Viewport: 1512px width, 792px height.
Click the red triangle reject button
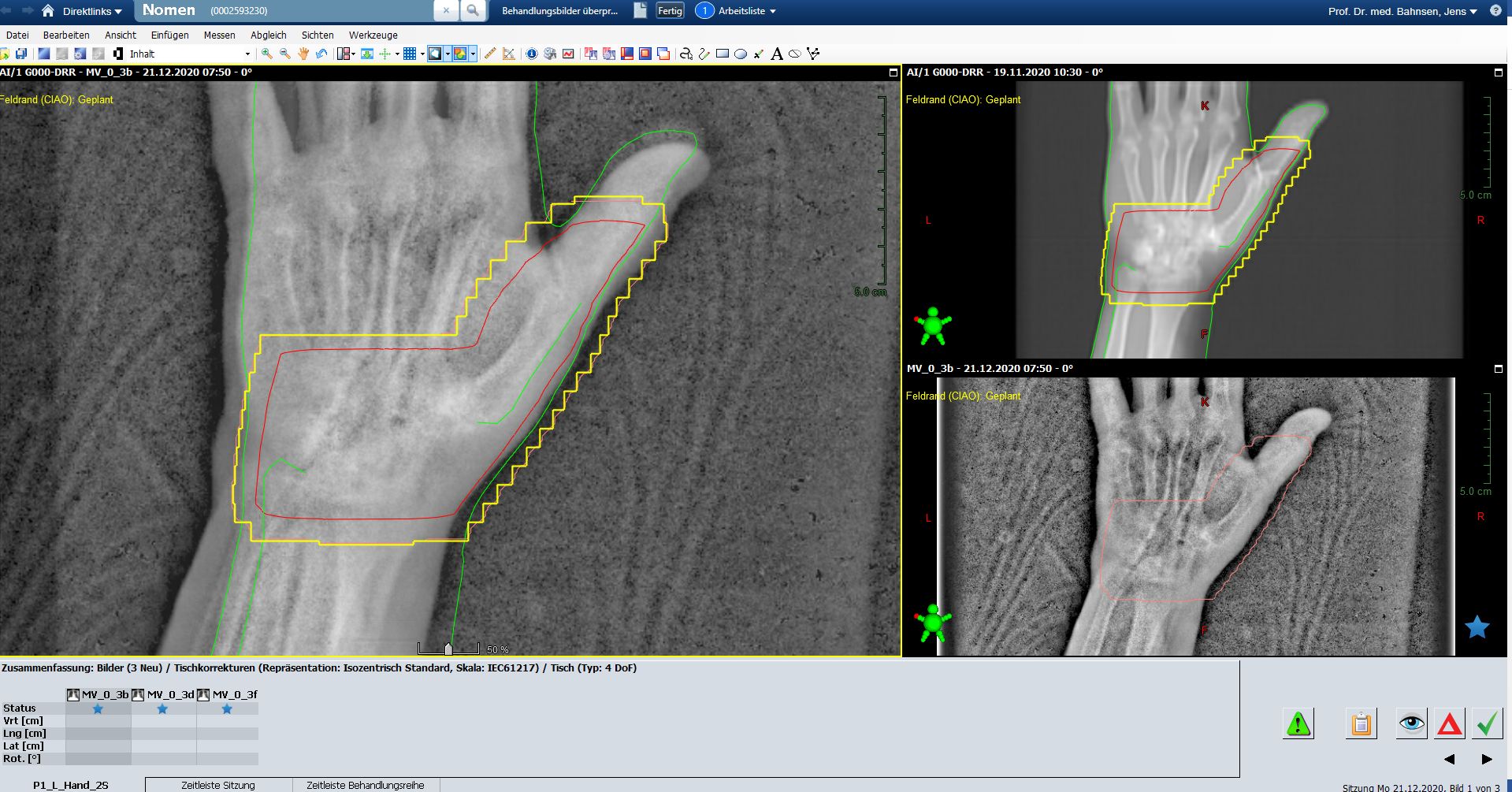click(1449, 723)
